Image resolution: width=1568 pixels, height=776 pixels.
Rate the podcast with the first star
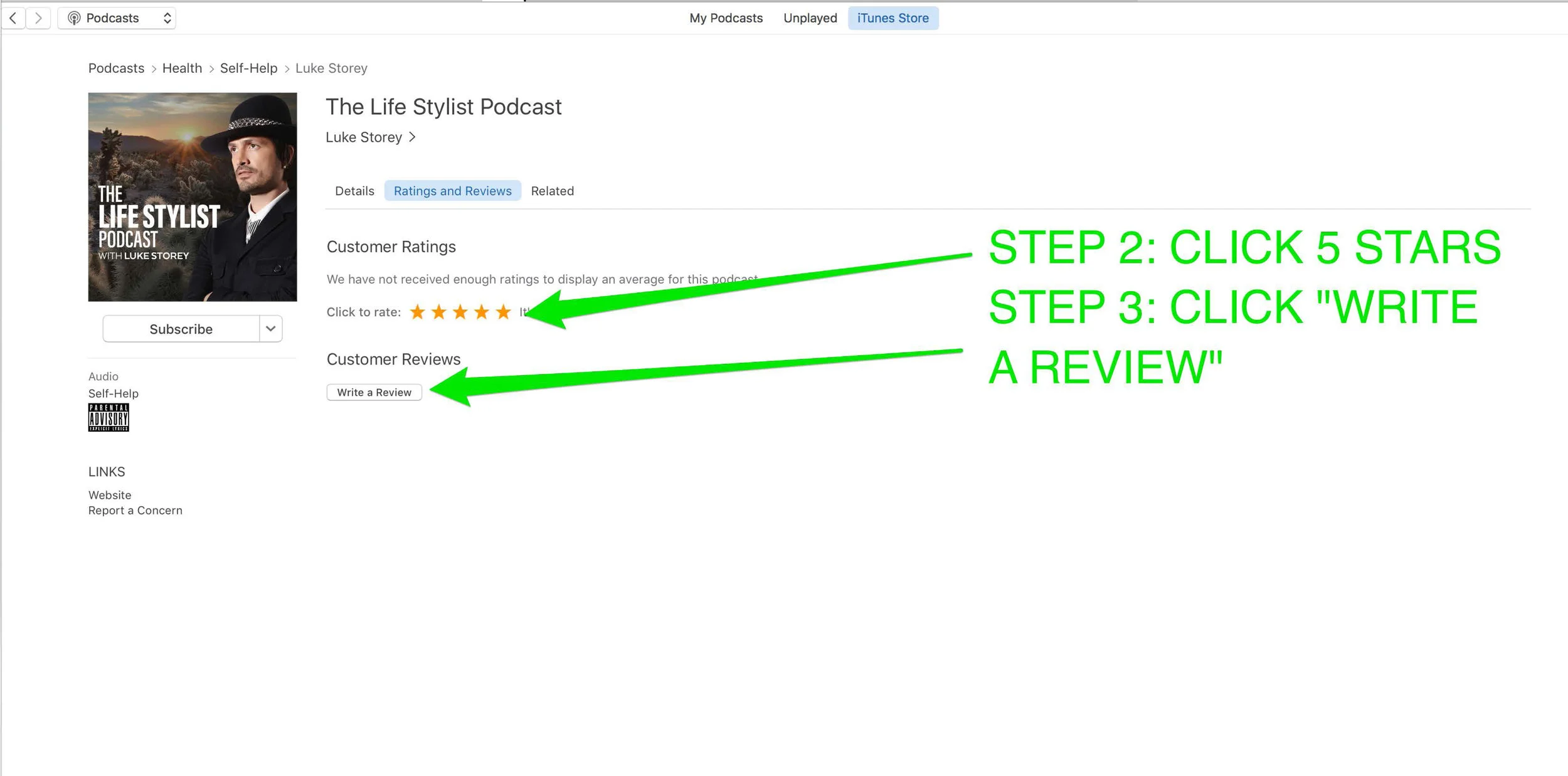[417, 312]
